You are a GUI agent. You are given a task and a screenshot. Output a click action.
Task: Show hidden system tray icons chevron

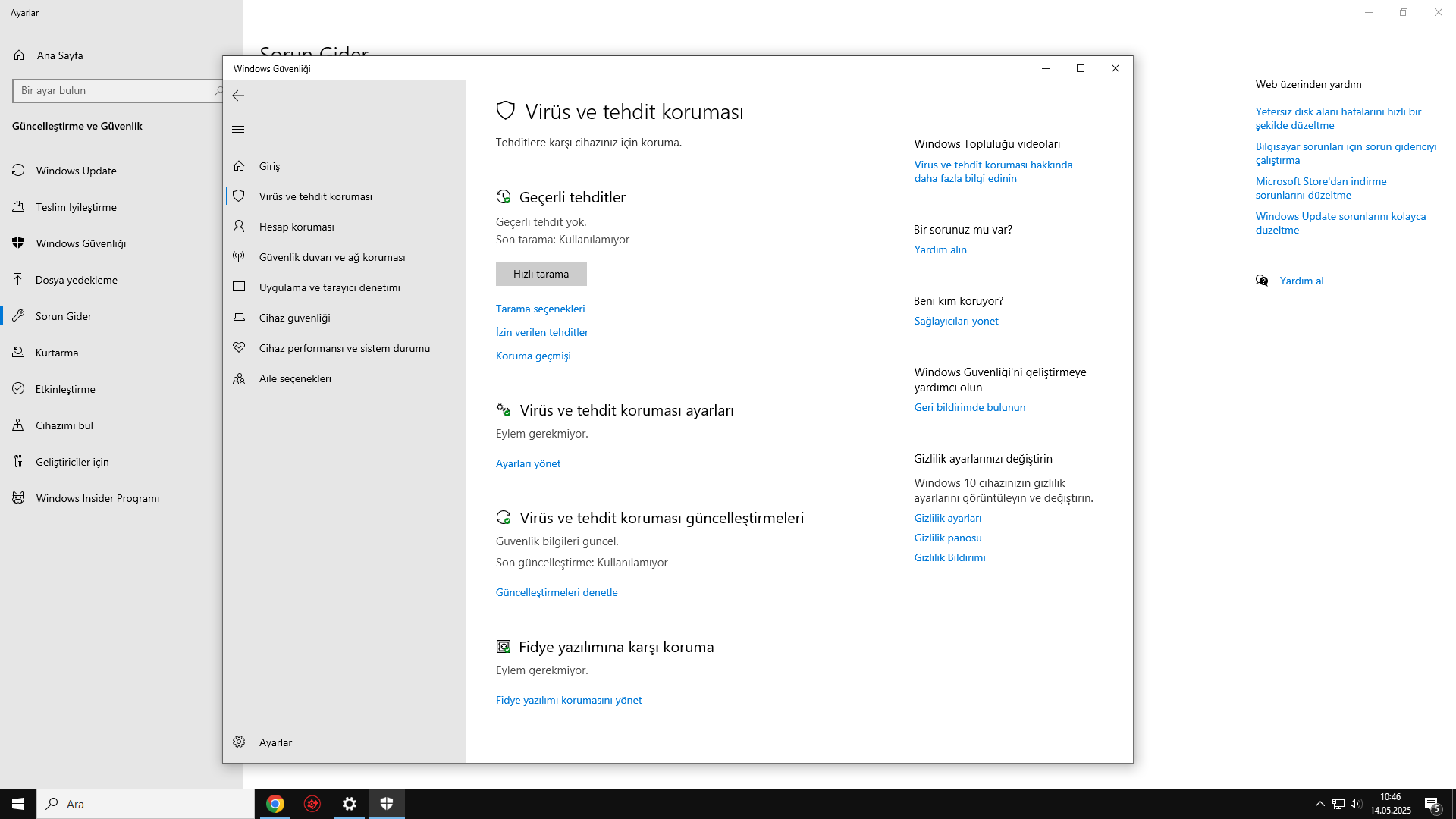pyautogui.click(x=1319, y=804)
